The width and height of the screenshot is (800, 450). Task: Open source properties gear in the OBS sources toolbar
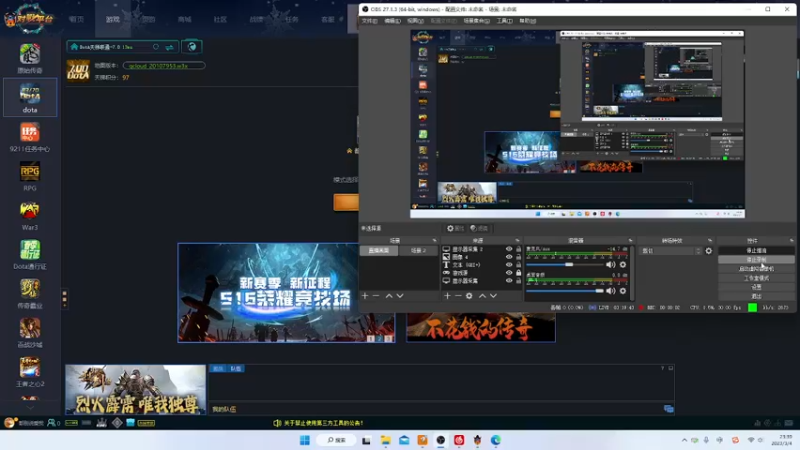tap(469, 295)
